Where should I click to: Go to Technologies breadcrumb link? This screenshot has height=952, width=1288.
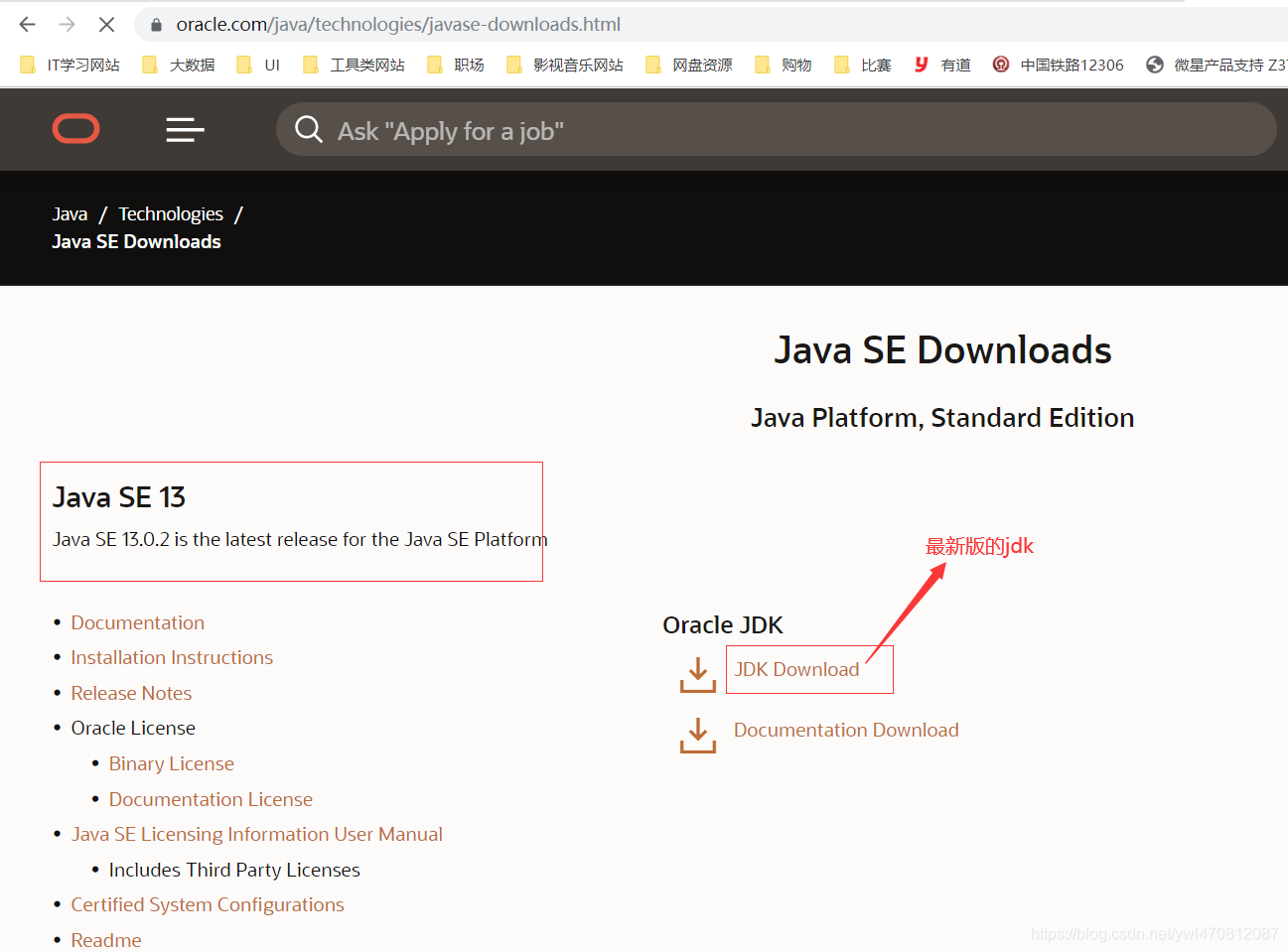[171, 214]
